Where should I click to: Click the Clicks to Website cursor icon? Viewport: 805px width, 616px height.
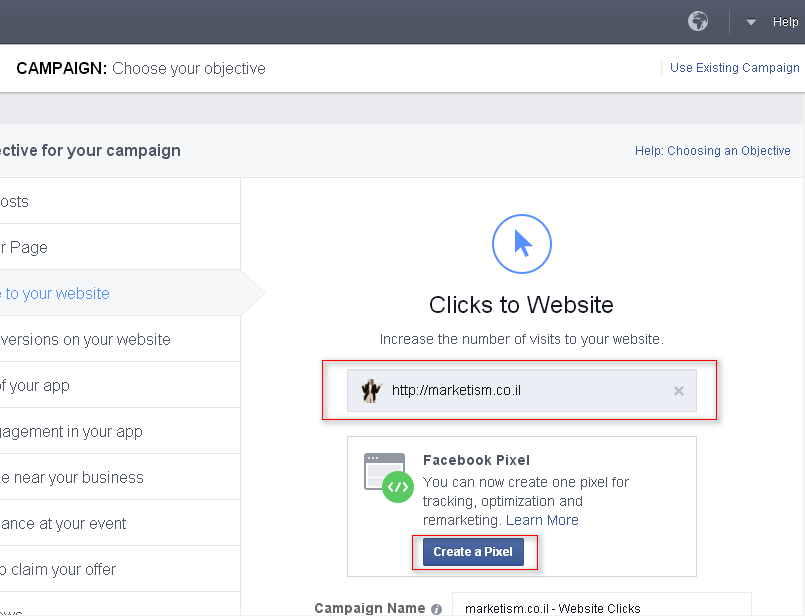tap(522, 244)
